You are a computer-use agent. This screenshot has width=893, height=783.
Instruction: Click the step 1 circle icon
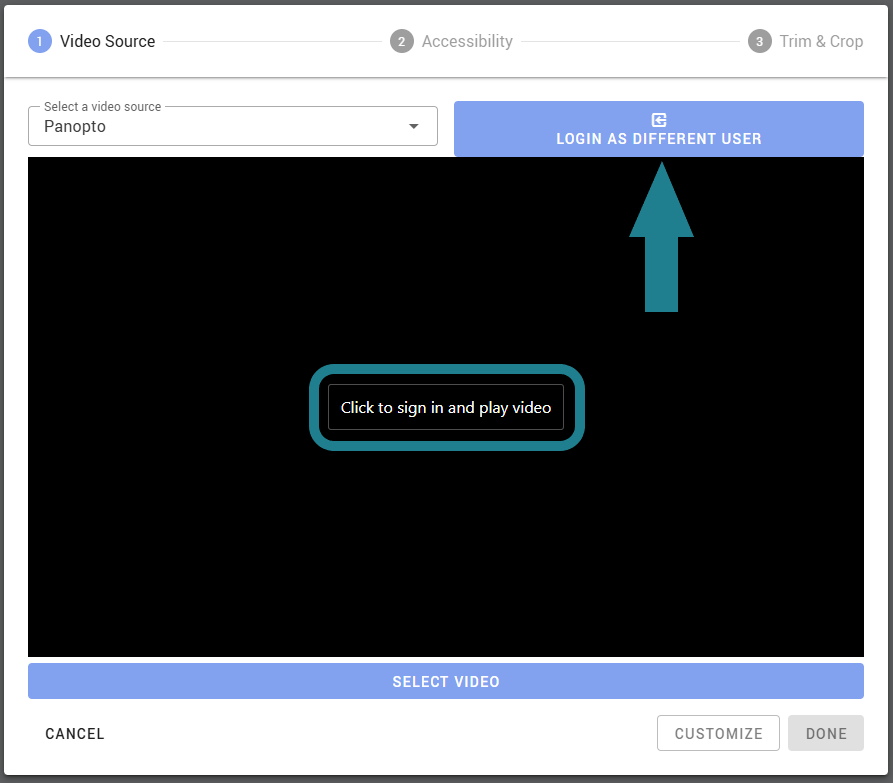(40, 41)
